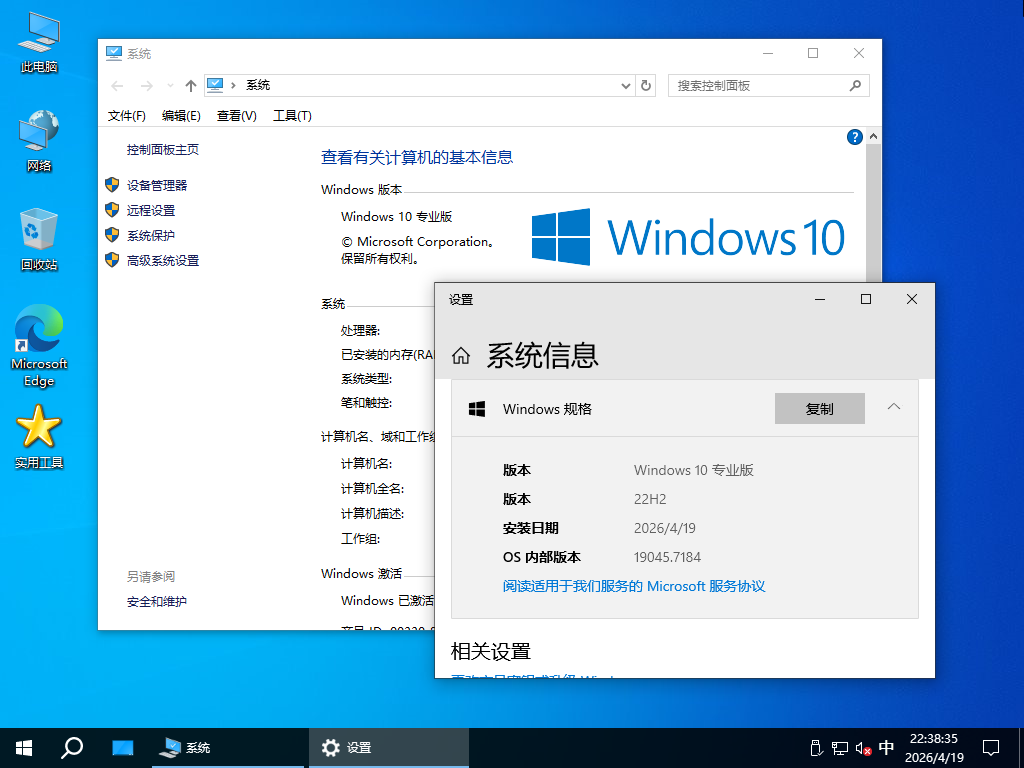Open 安全和维护 link
The image size is (1024, 768).
pyautogui.click(x=157, y=601)
